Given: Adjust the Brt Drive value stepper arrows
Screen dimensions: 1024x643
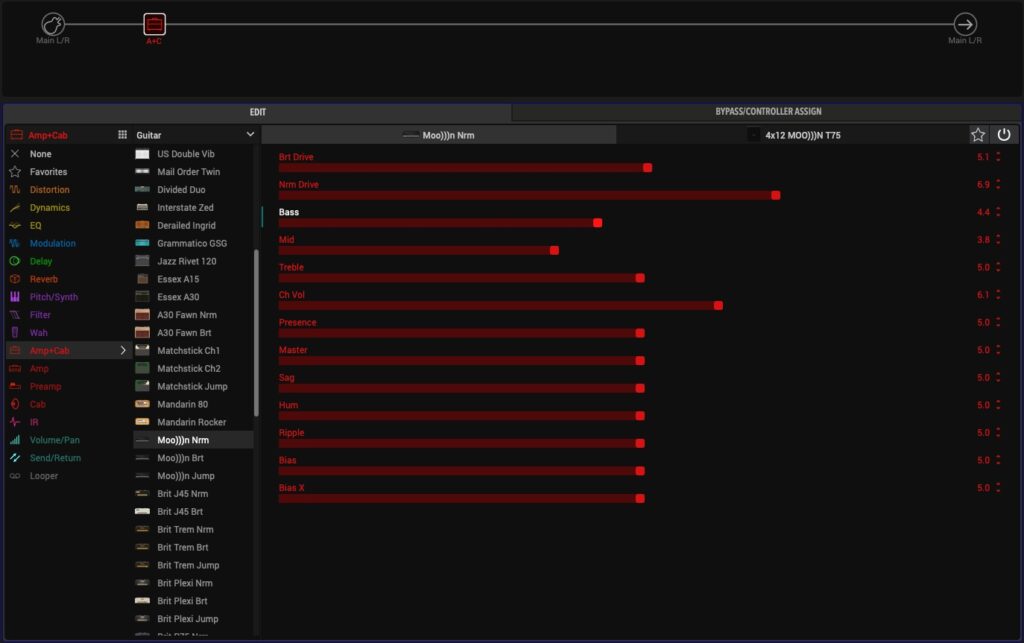Looking at the screenshot, I should 998,157.
